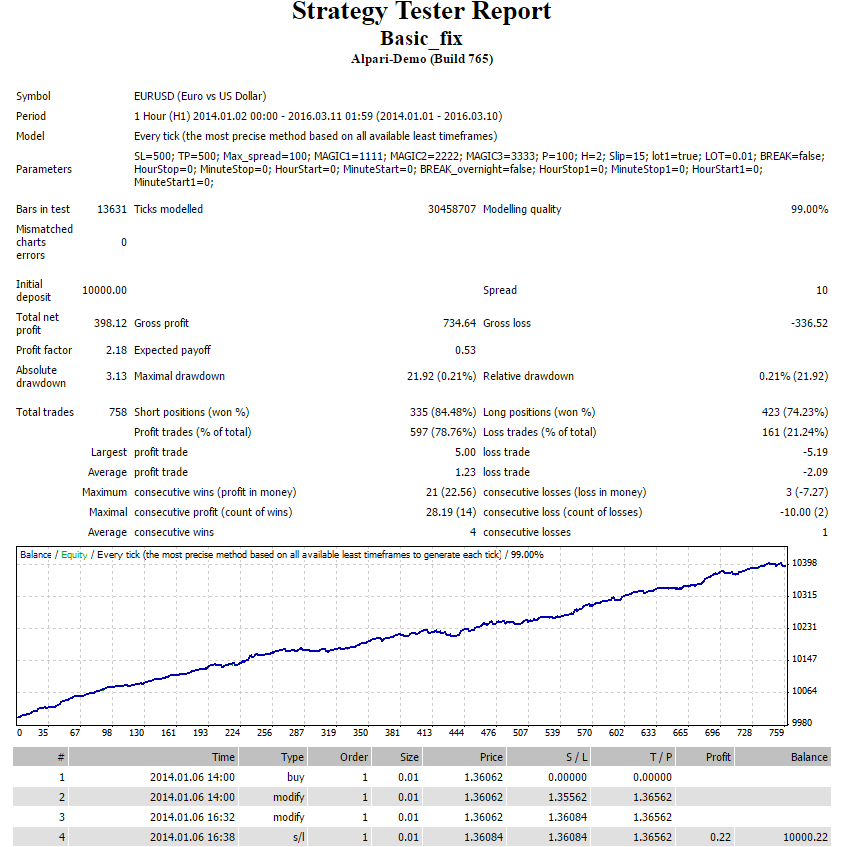This screenshot has height=847, width=855.
Task: Select Total net profit value 398.12
Action: (x=110, y=323)
